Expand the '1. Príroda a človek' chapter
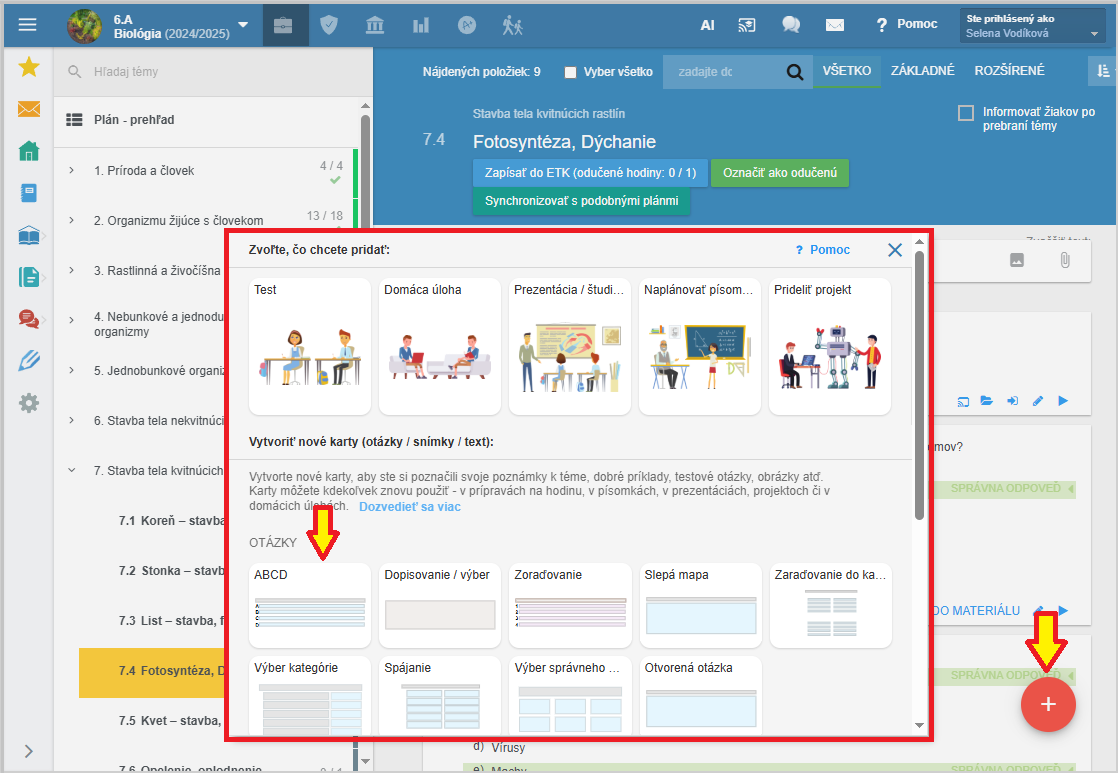This screenshot has width=1118, height=773. [x=72, y=171]
